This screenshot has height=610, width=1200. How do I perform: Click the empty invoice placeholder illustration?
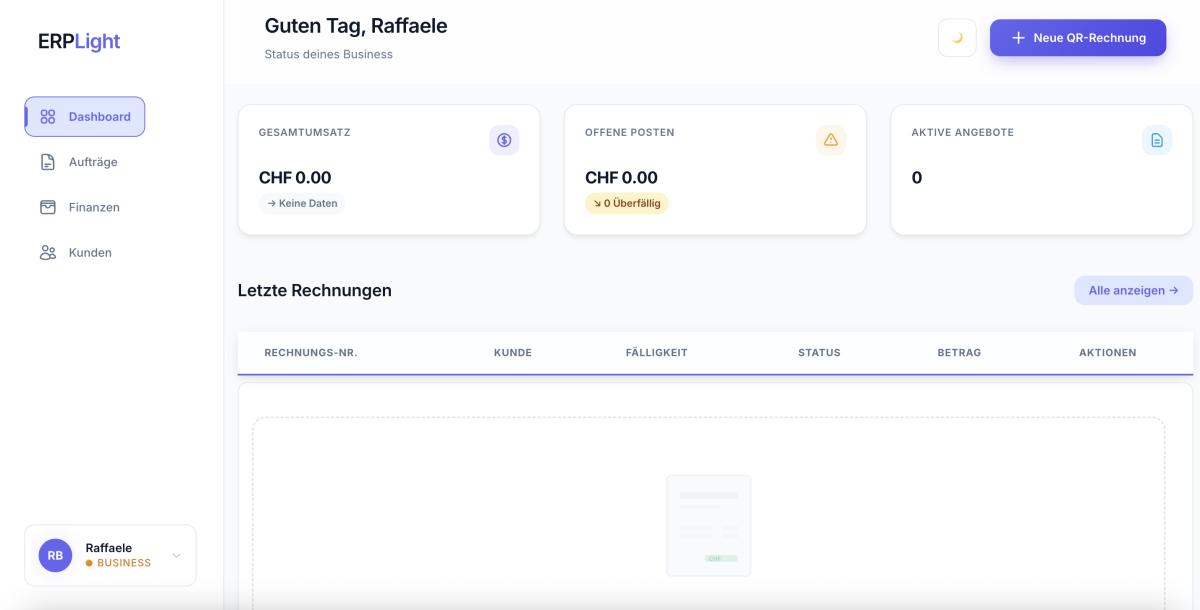coord(708,525)
